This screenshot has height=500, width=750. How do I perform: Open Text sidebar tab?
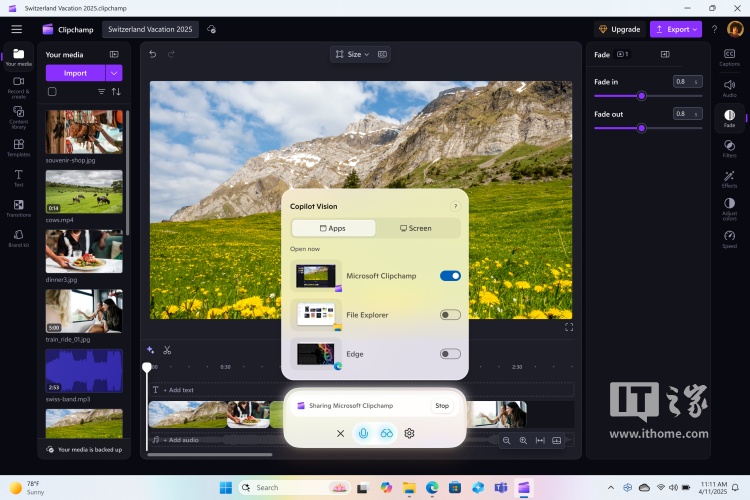pyautogui.click(x=19, y=178)
